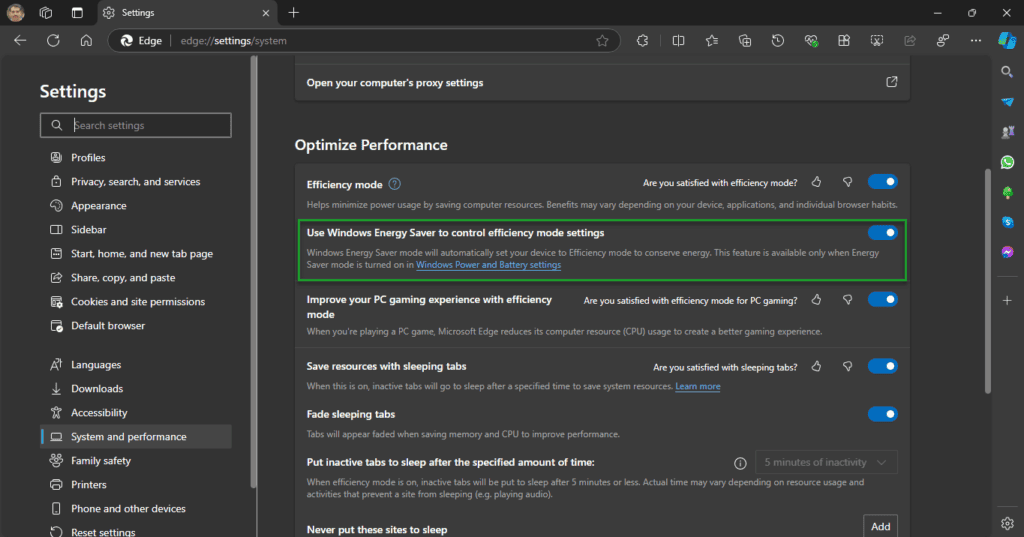This screenshot has height=537, width=1024.
Task: Open the Settings and more ellipsis menu
Action: (x=975, y=41)
